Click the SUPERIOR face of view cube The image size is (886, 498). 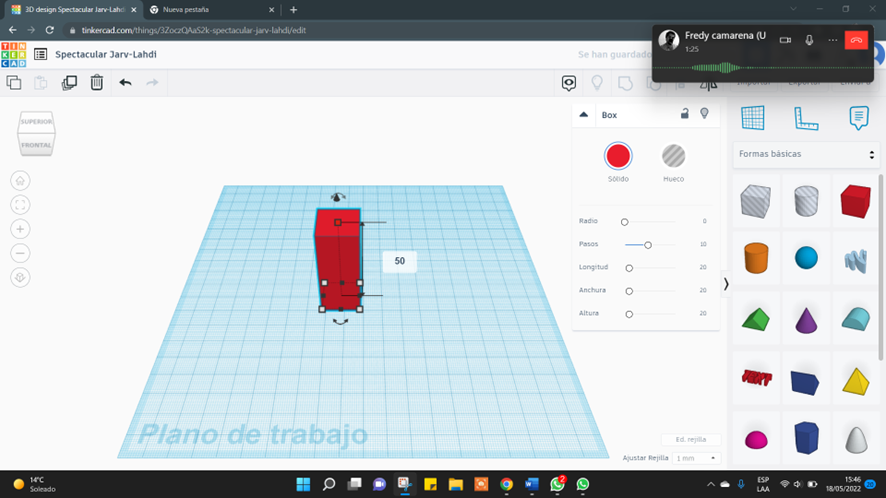pos(36,122)
